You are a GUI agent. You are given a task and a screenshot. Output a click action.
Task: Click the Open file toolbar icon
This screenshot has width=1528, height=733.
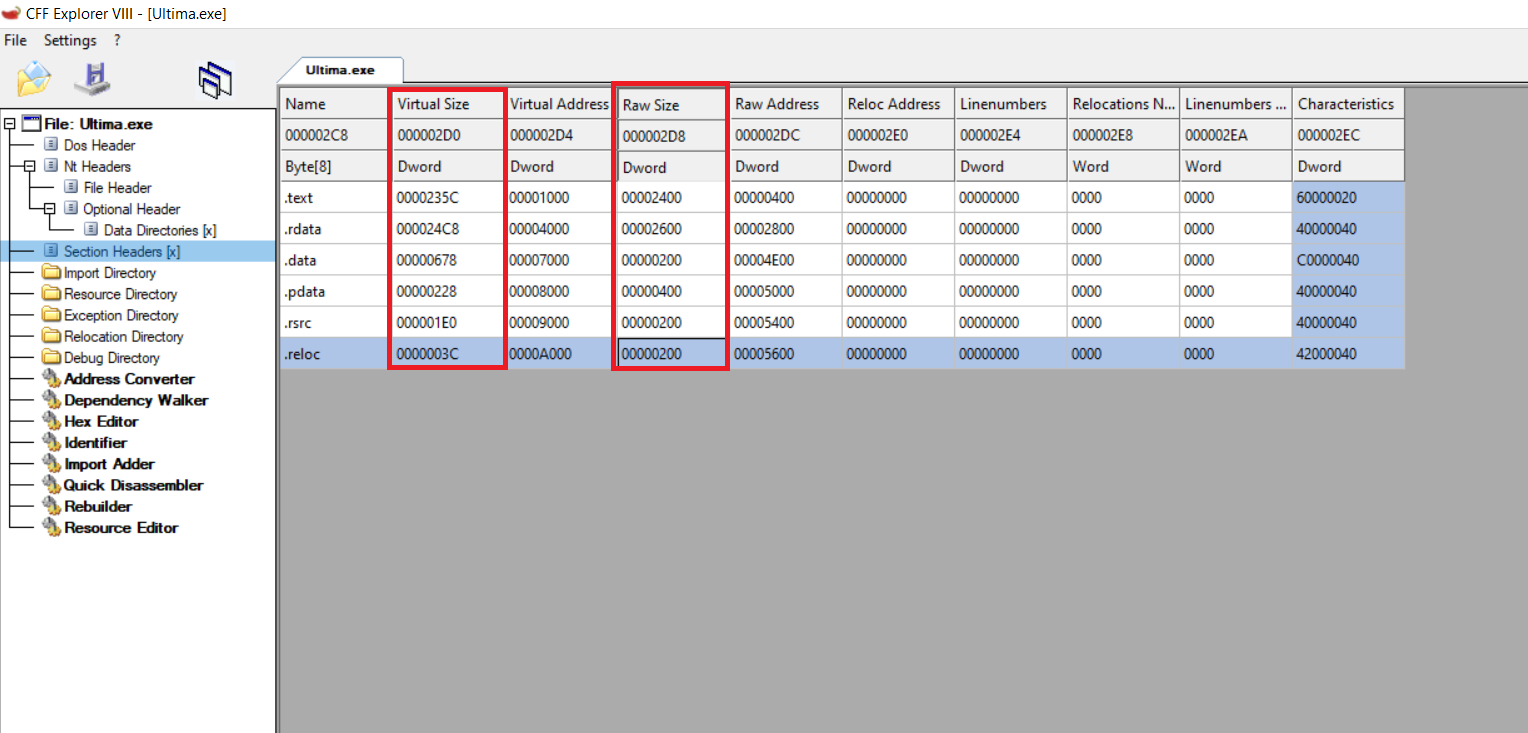click(x=34, y=79)
